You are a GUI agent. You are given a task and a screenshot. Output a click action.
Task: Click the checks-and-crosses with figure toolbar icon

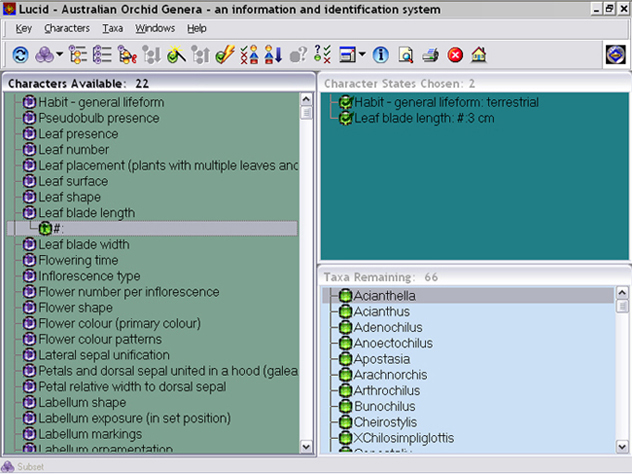(249, 54)
